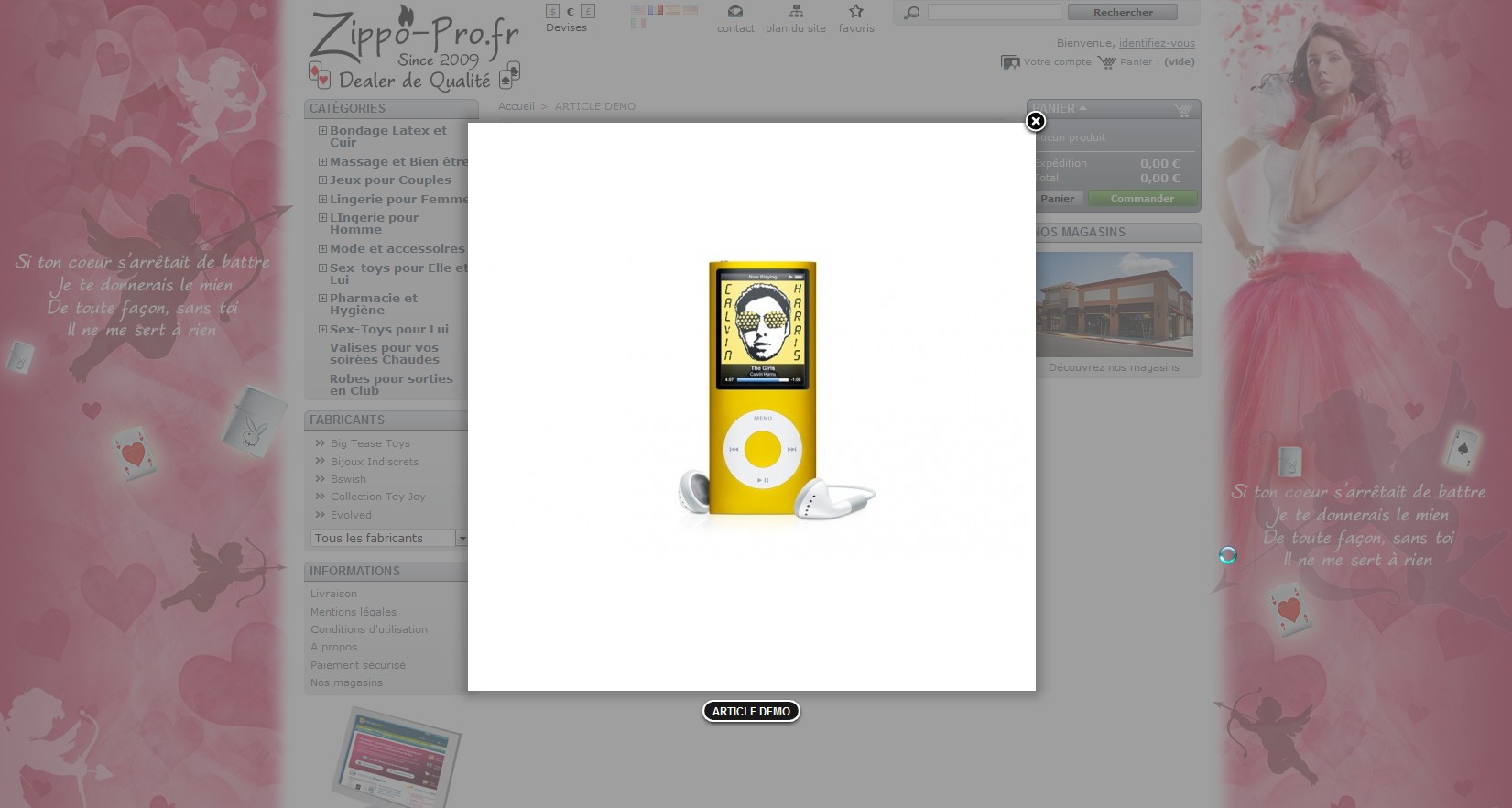
Task: Click the Votre compte account icon
Action: [1010, 62]
